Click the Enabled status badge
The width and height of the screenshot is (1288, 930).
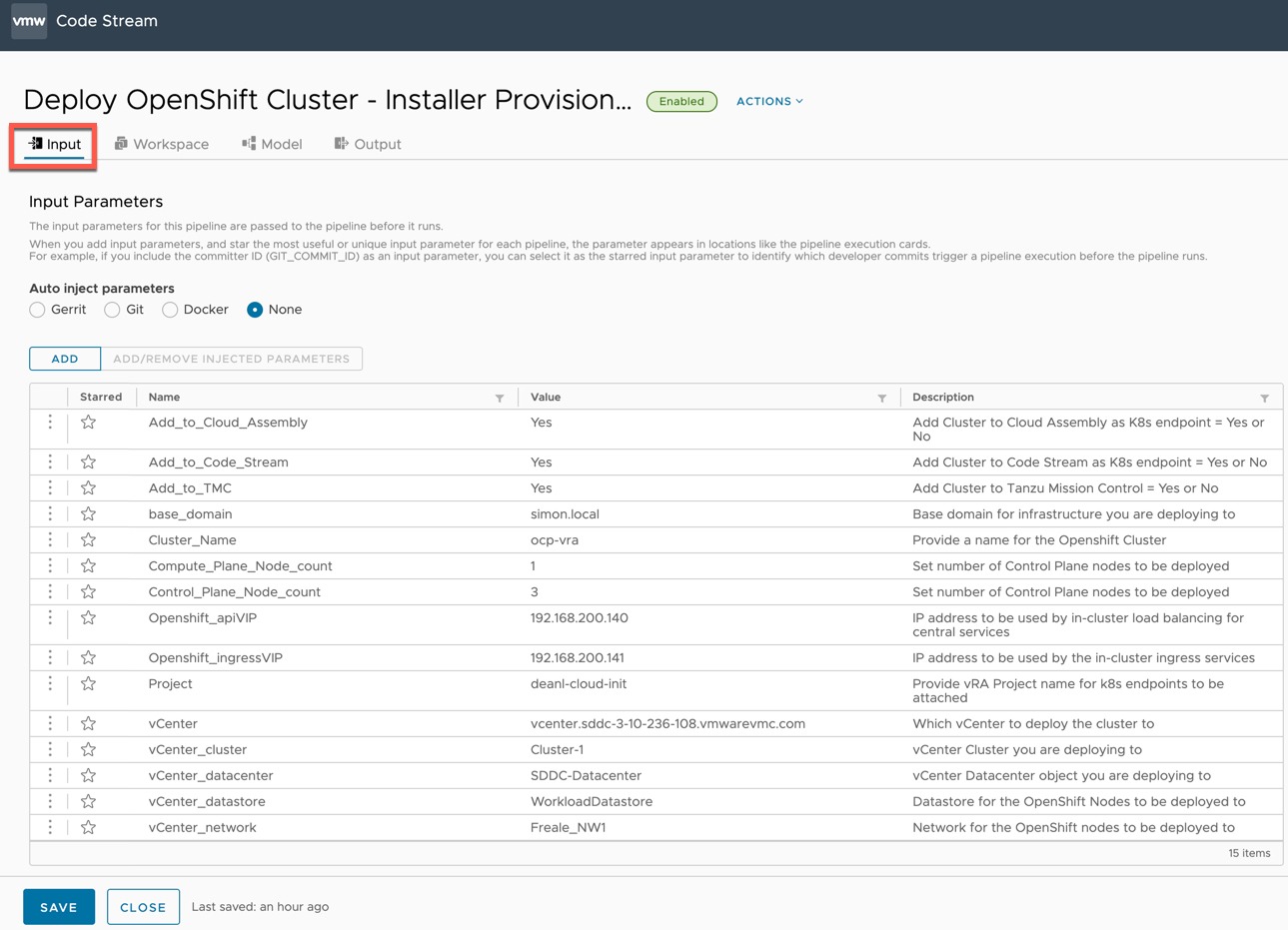681,101
